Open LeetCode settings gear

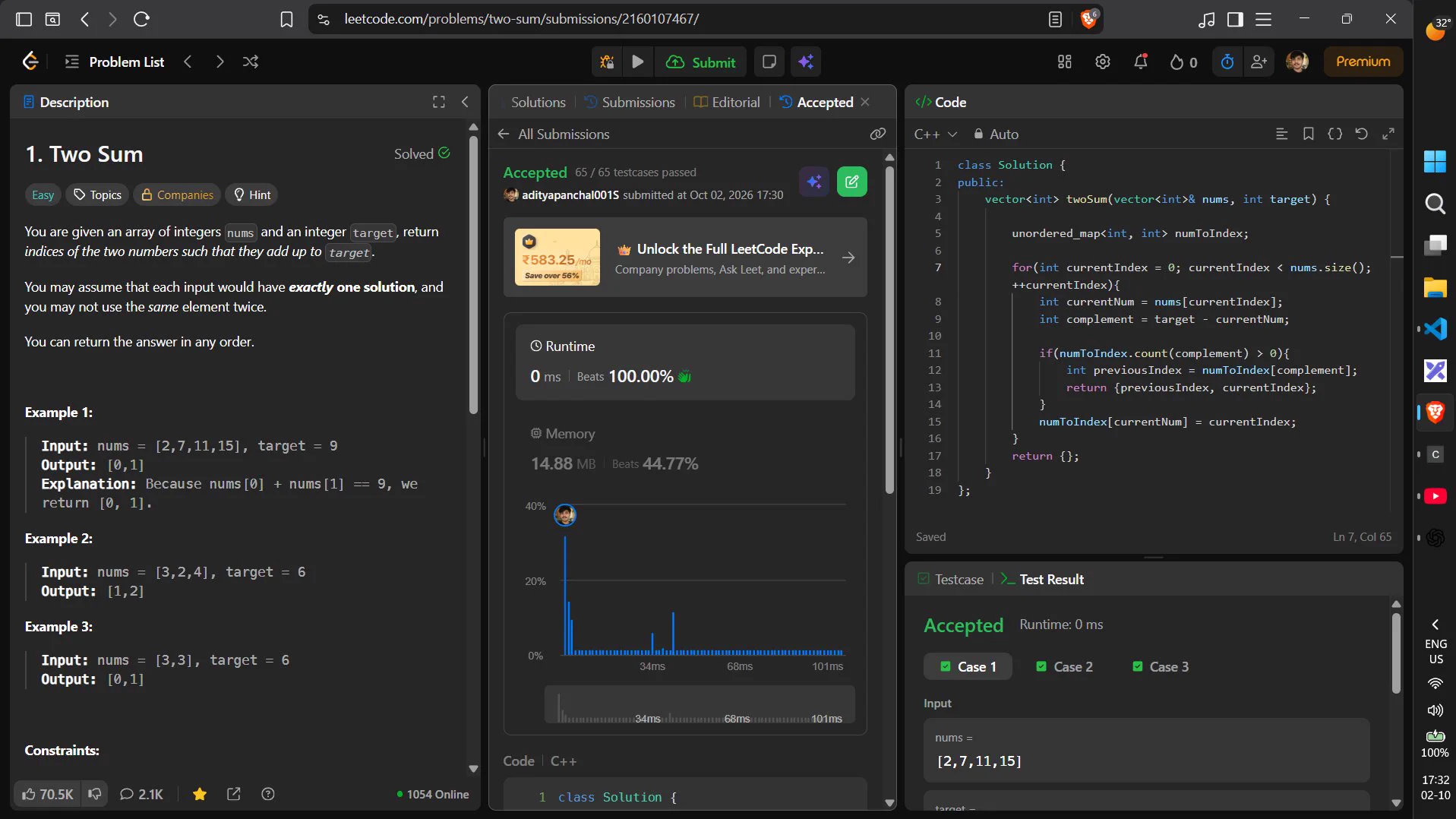1103,62
